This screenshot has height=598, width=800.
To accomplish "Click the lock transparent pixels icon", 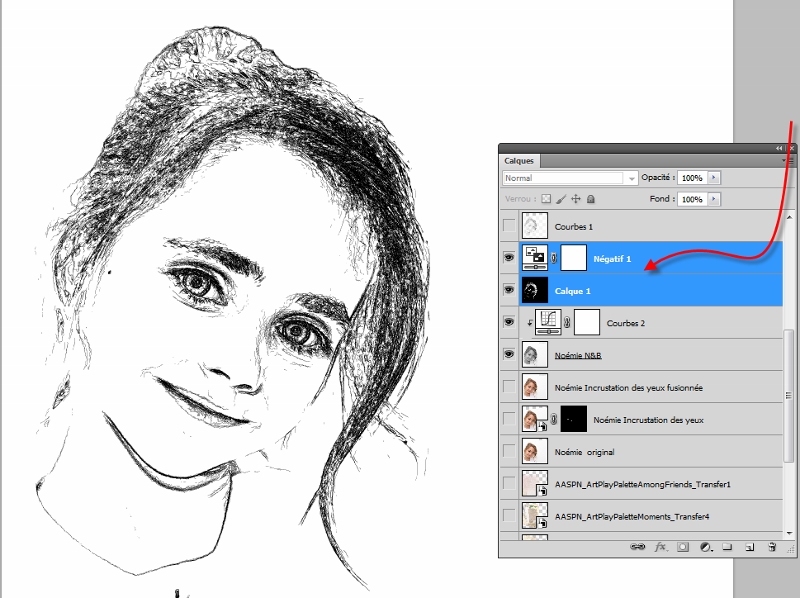I will pyautogui.click(x=546, y=198).
